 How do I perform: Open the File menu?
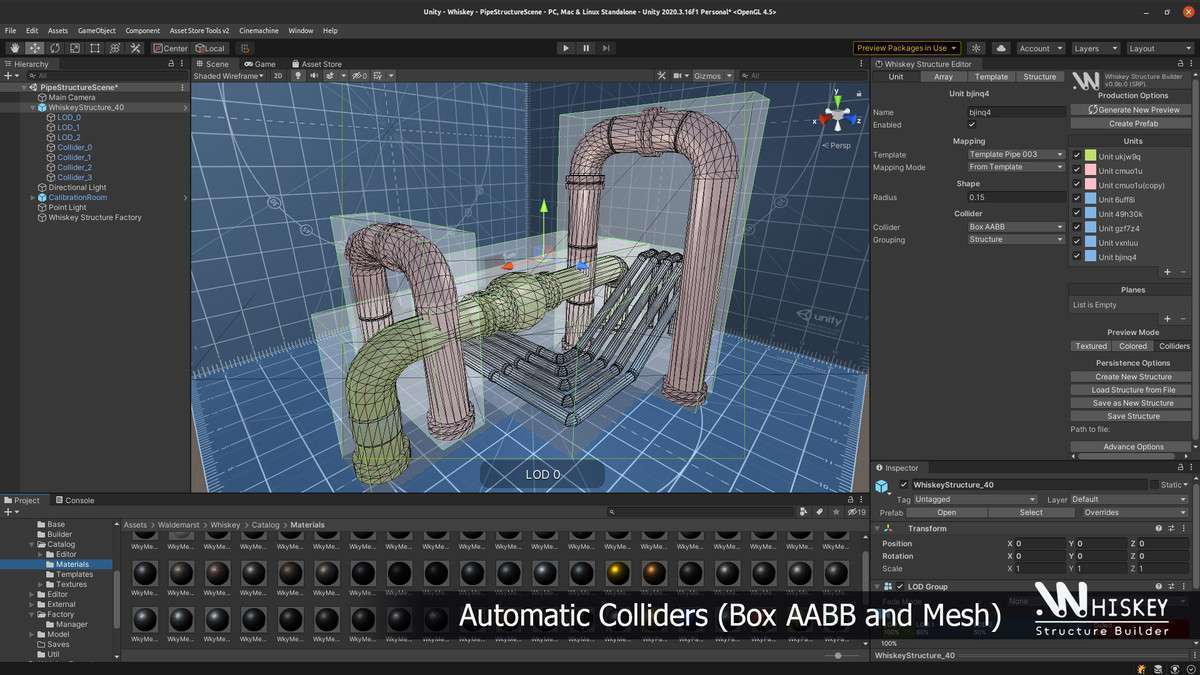coord(11,31)
